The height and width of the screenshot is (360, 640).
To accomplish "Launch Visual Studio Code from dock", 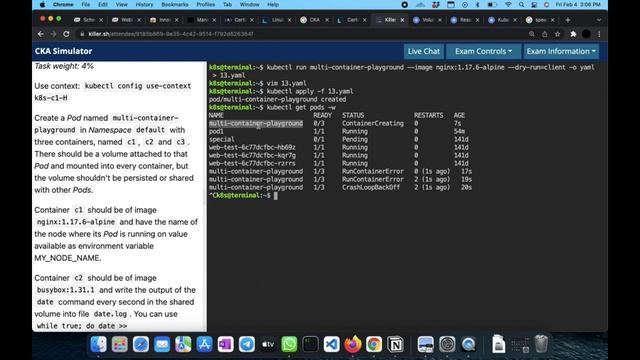I will 332,344.
